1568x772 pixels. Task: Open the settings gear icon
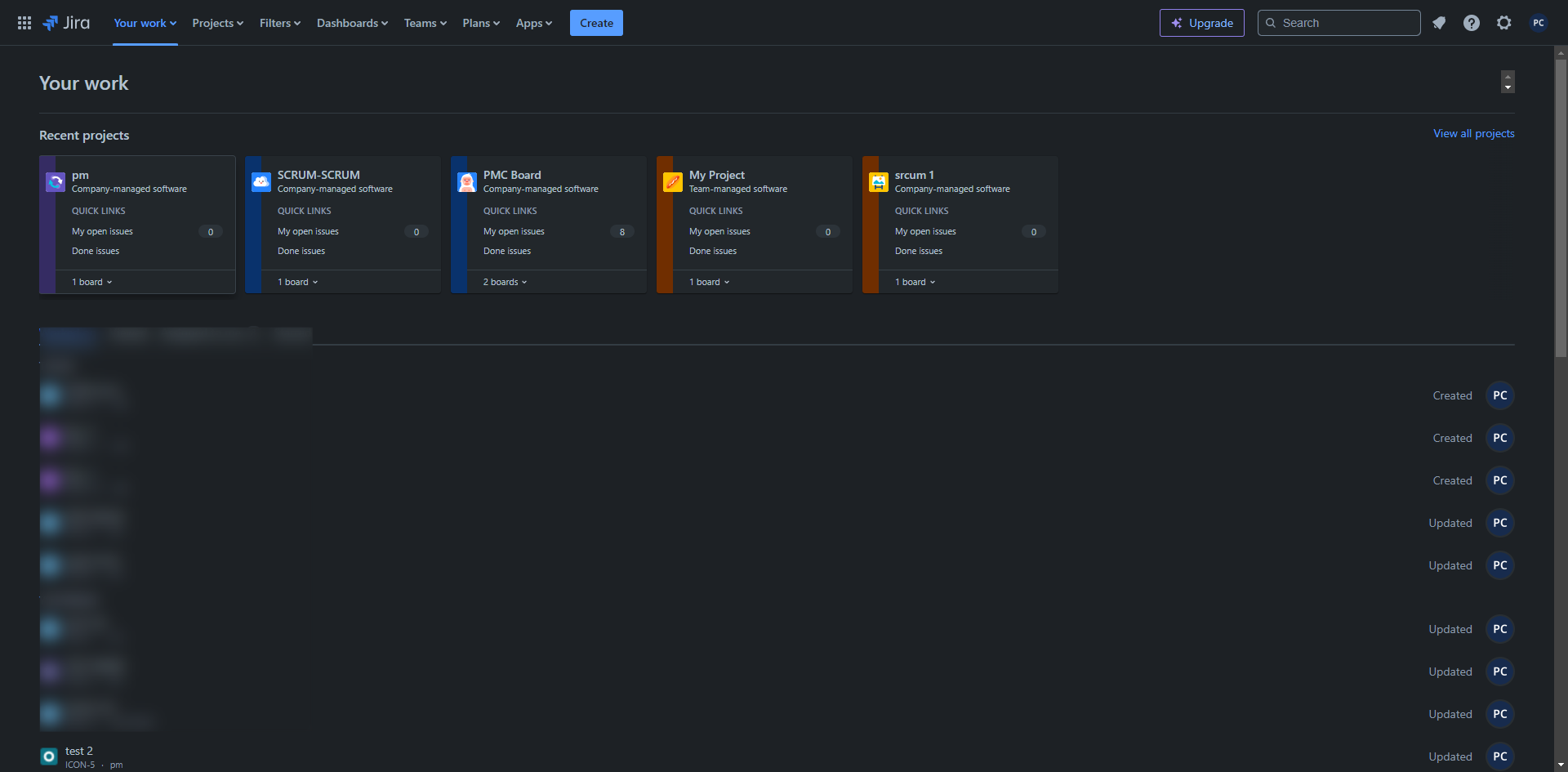[1504, 23]
